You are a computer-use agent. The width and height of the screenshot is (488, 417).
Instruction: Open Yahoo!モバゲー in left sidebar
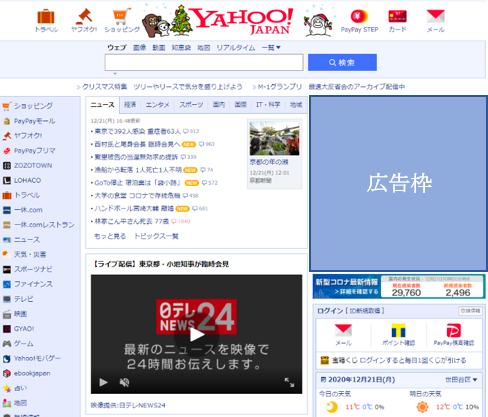37,358
